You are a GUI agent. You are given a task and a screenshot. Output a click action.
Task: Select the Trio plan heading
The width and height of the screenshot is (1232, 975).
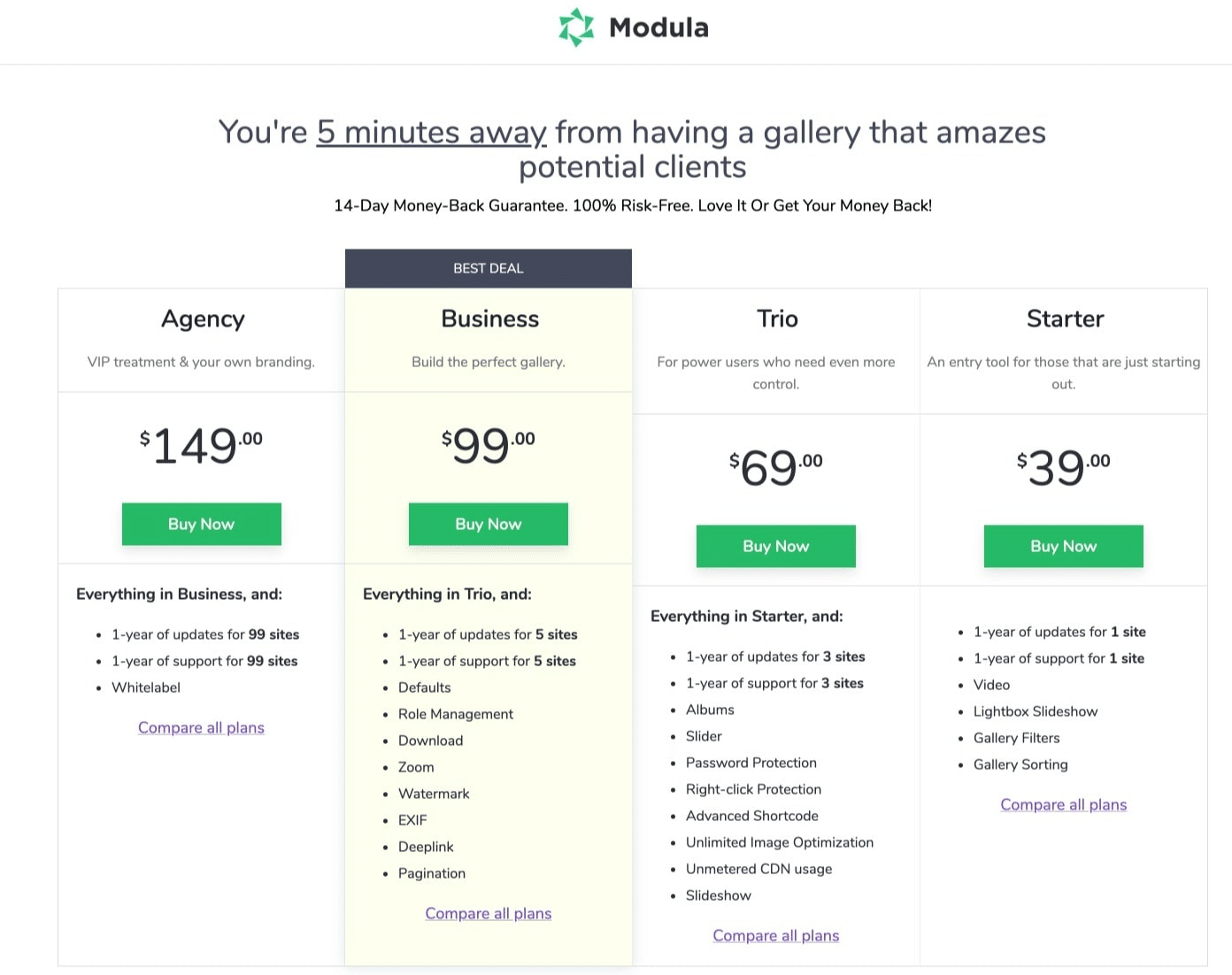tap(777, 319)
